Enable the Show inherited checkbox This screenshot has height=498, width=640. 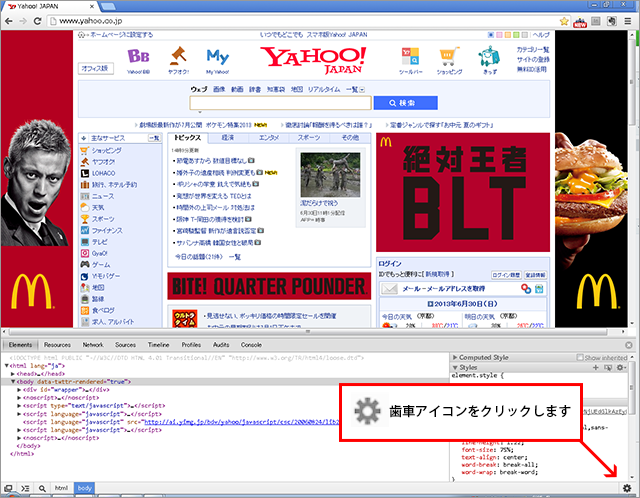(x=580, y=358)
